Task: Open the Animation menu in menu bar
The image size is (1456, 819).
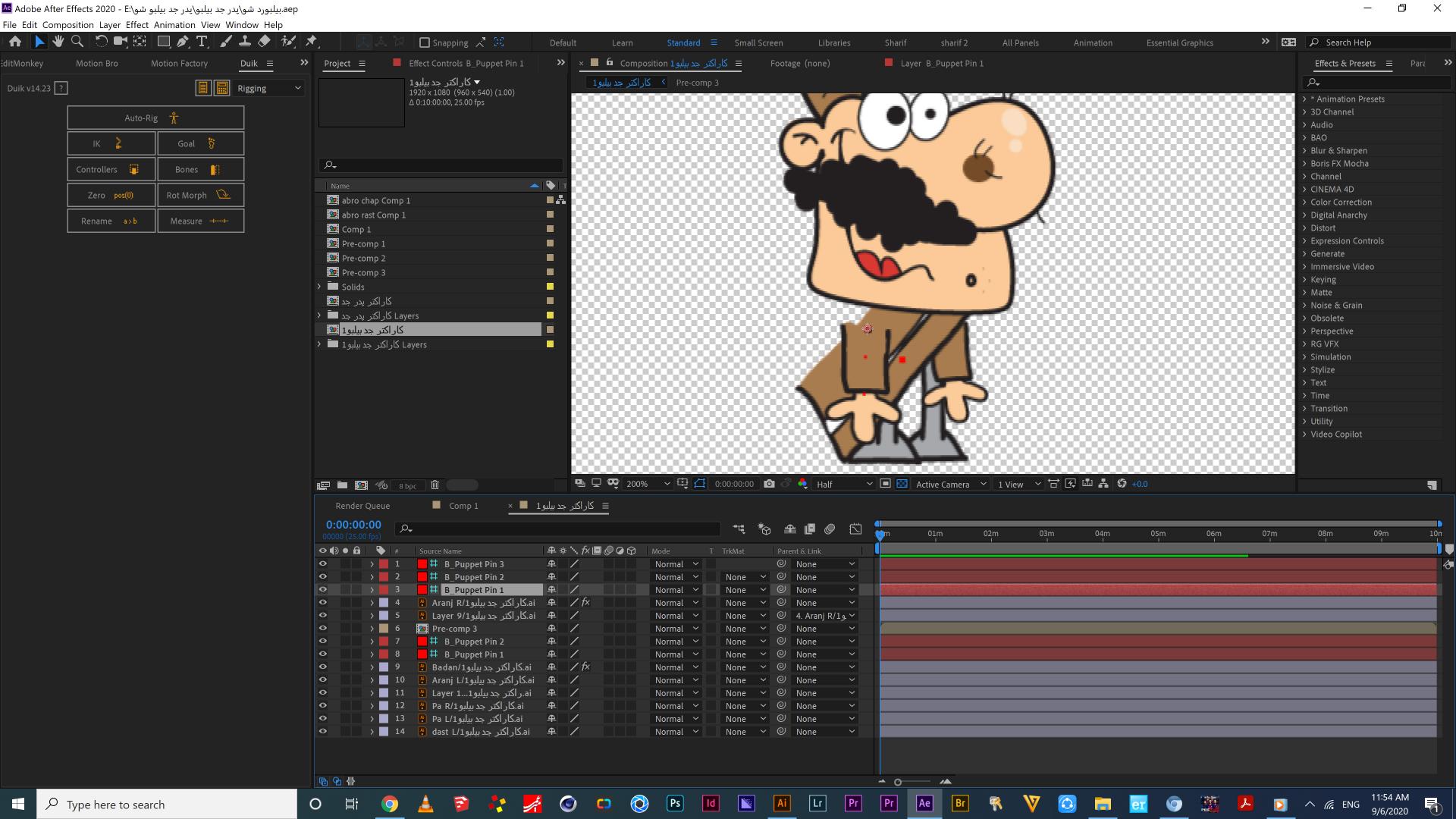Action: (173, 25)
